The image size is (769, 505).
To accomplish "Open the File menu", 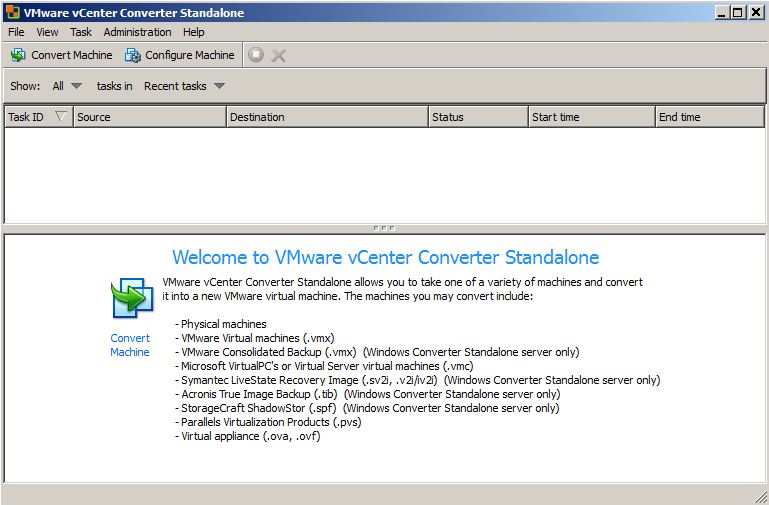I will click(x=16, y=32).
